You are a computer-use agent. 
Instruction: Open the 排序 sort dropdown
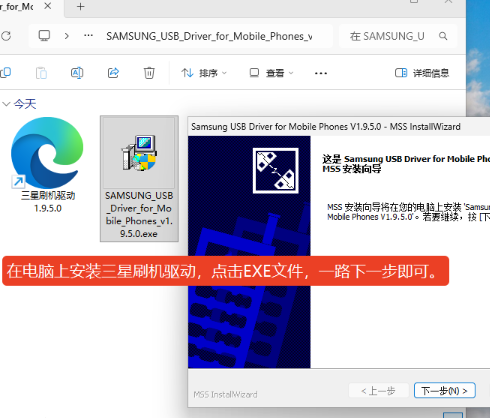204,73
